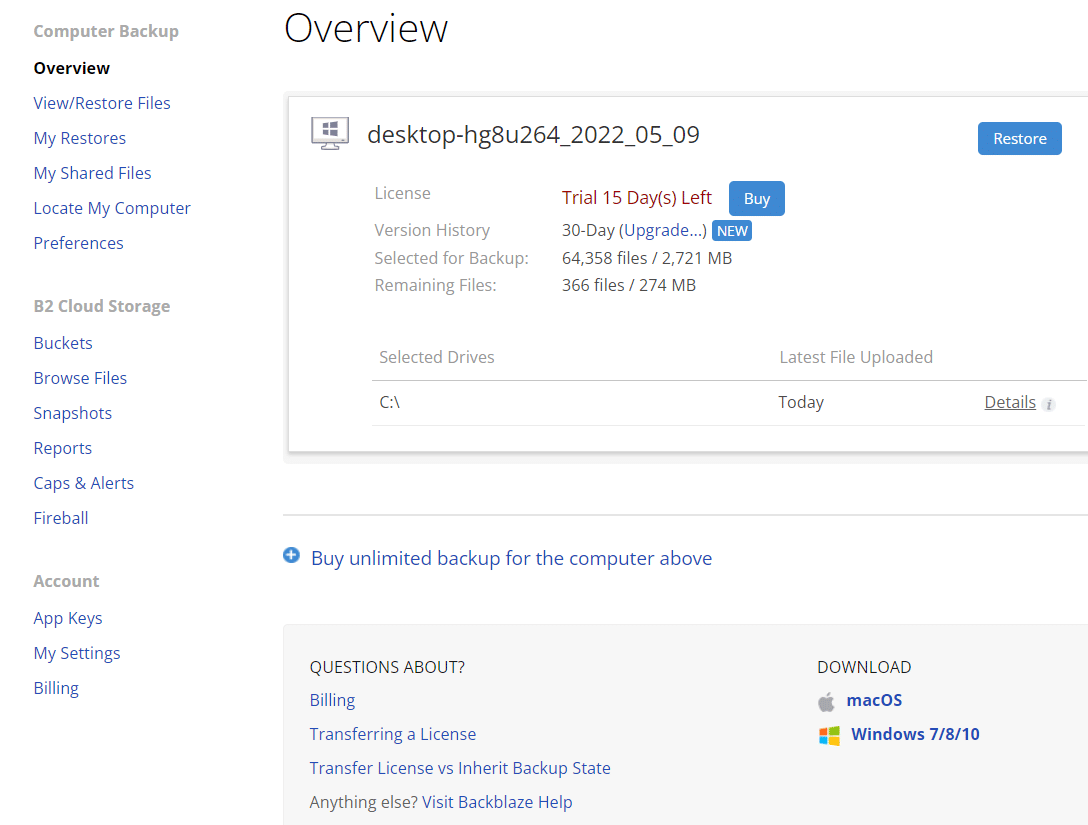
Task: Open Transferring a License help link
Action: coord(393,734)
